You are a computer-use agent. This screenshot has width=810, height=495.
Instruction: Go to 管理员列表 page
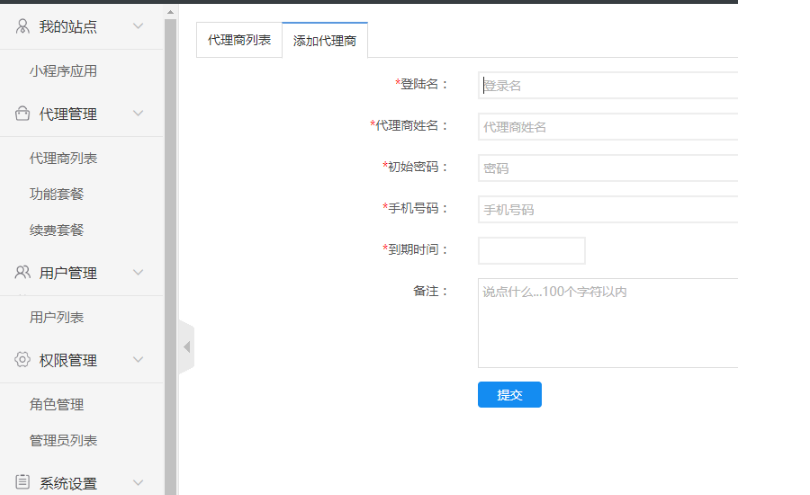[x=63, y=441]
